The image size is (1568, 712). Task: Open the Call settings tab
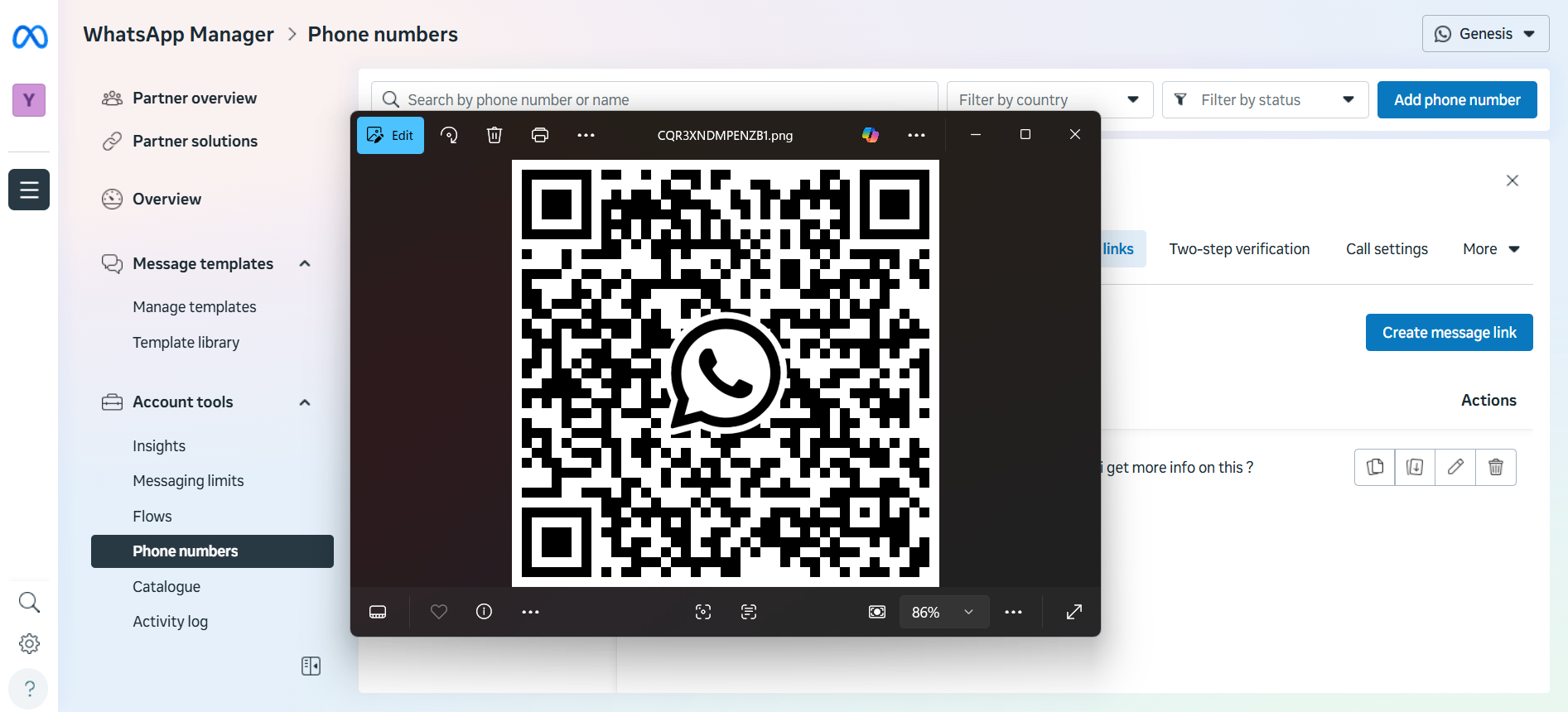click(x=1387, y=249)
